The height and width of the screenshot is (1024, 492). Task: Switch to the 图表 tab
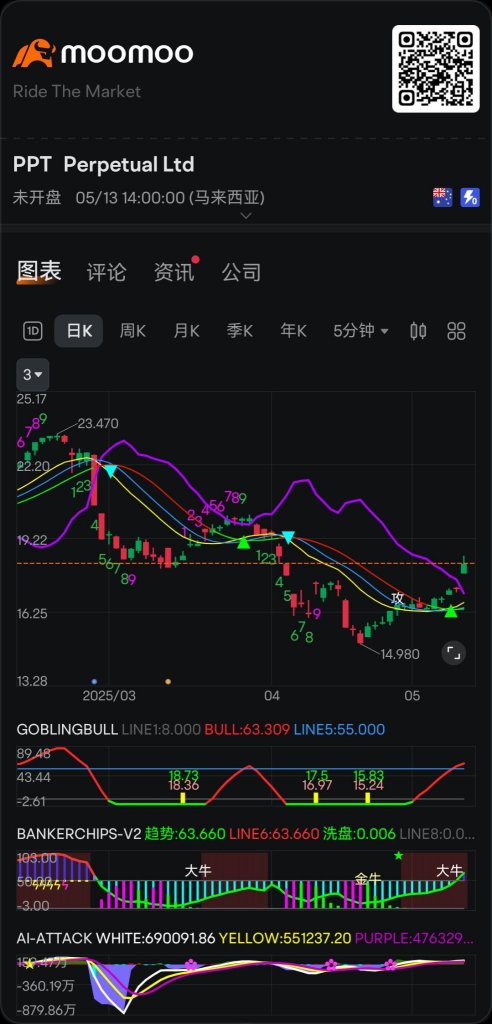pyautogui.click(x=39, y=272)
